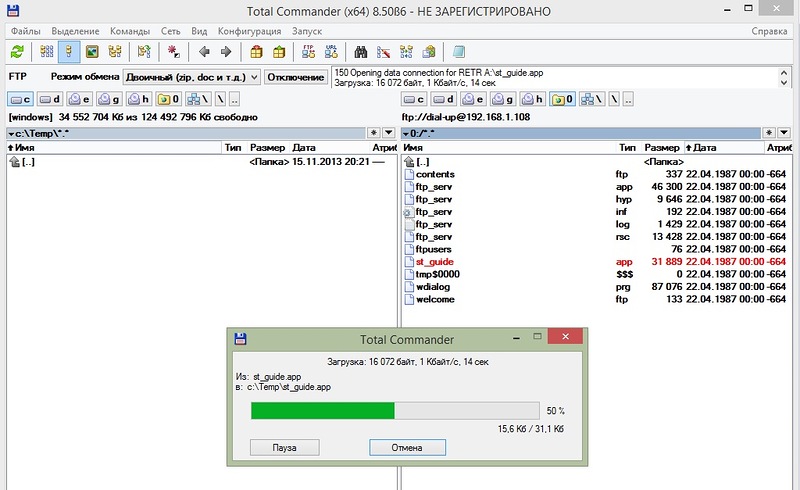
Task: Select FTP connection 0 in left drive bar
Action: pyautogui.click(x=168, y=100)
